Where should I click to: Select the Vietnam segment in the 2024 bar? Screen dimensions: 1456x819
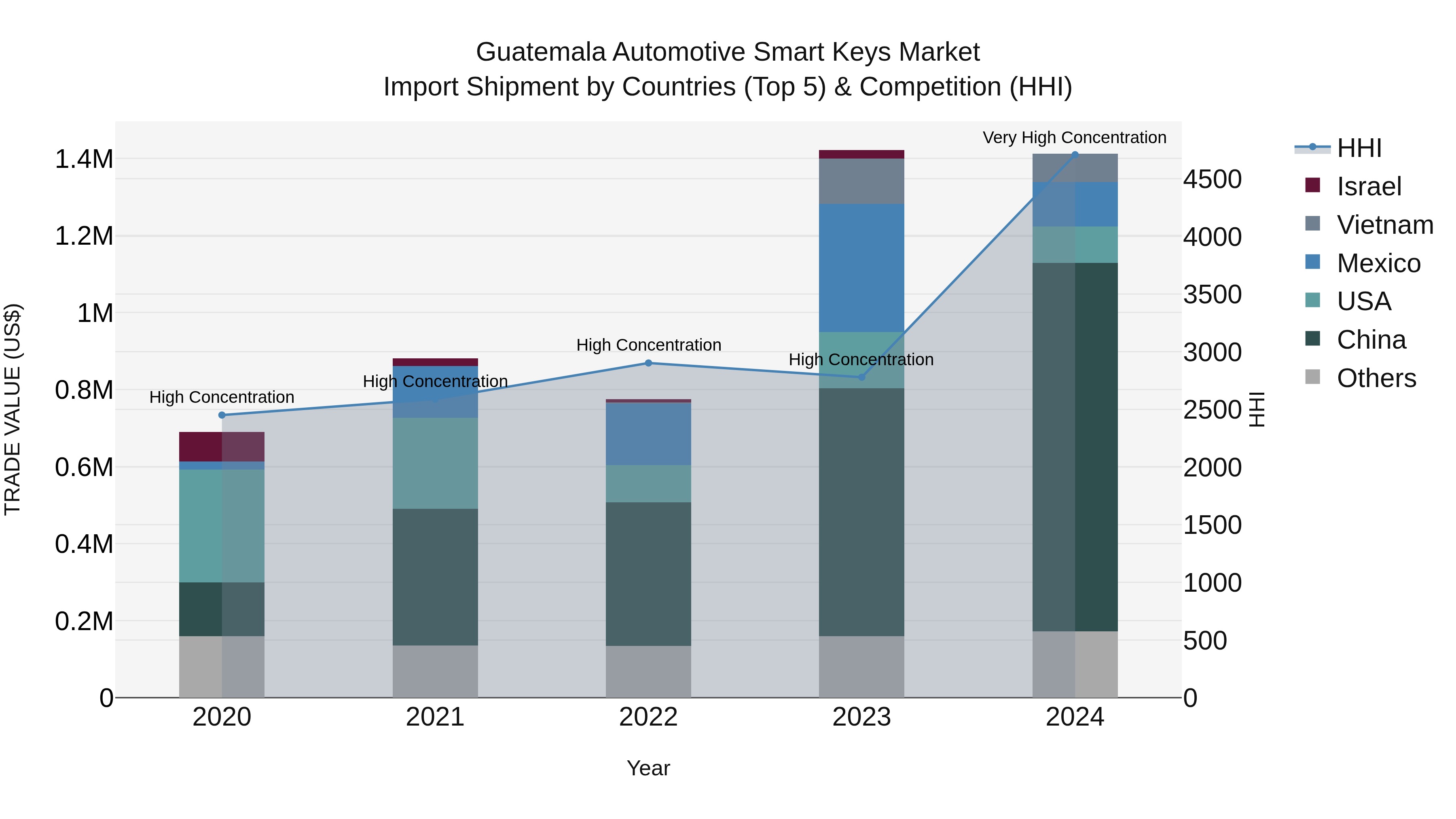pos(1075,168)
